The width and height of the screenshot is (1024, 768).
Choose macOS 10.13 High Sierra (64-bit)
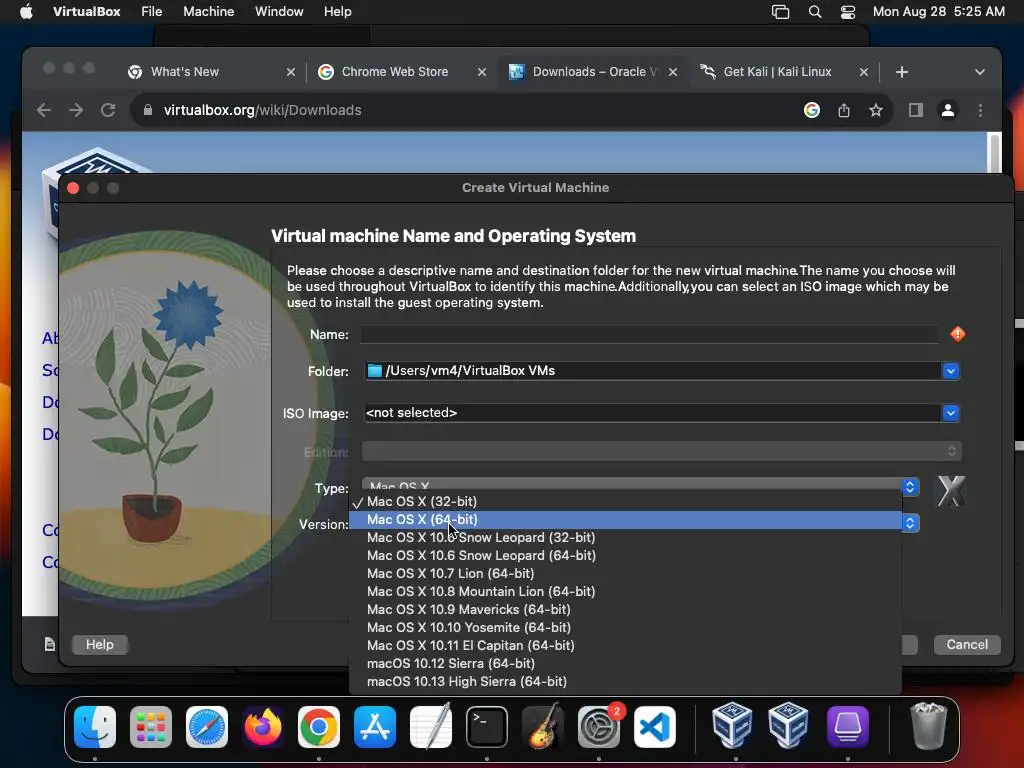[x=625, y=681]
